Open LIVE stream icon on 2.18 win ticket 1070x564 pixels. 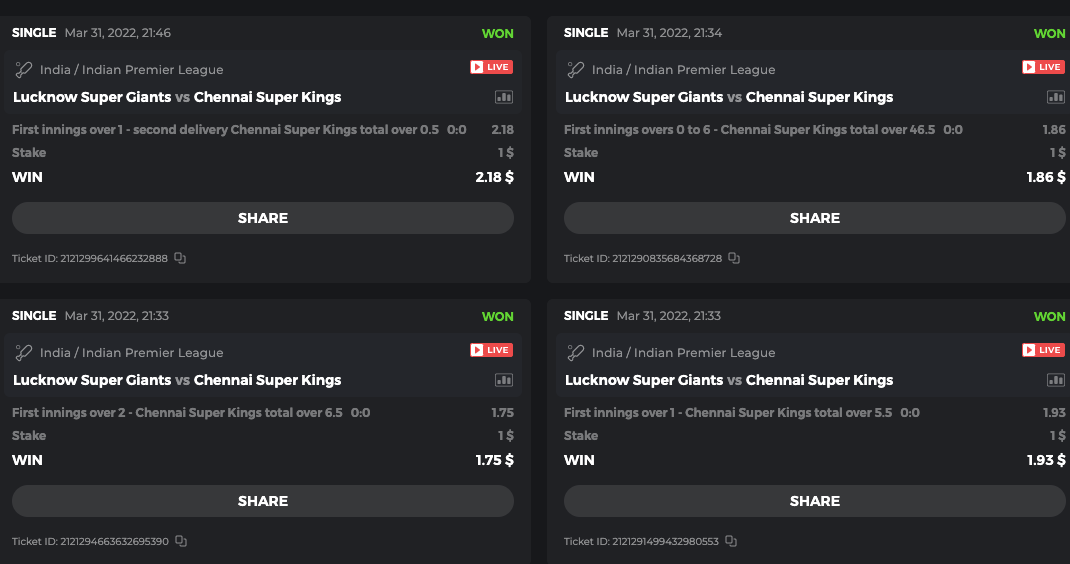[x=491, y=67]
